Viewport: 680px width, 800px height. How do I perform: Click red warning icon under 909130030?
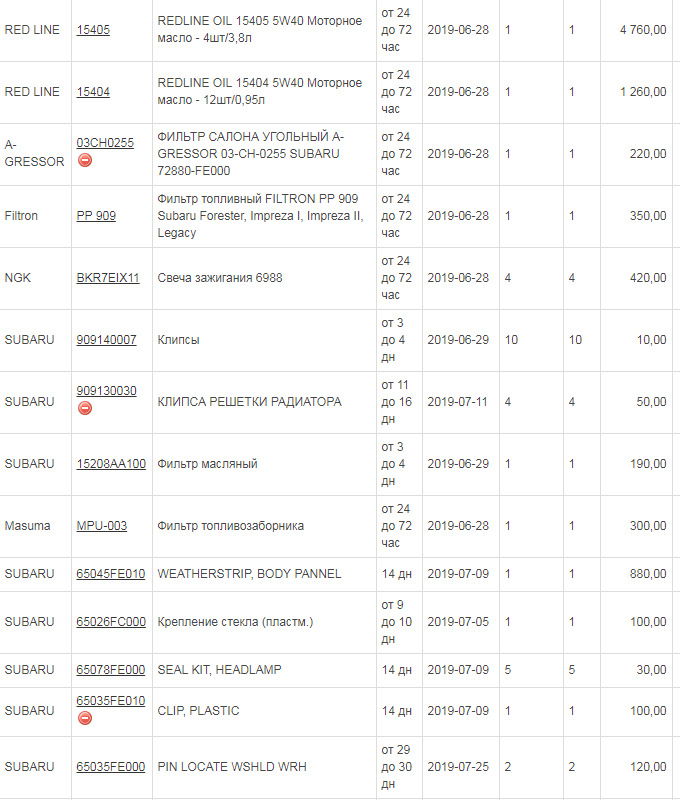pyautogui.click(x=85, y=408)
